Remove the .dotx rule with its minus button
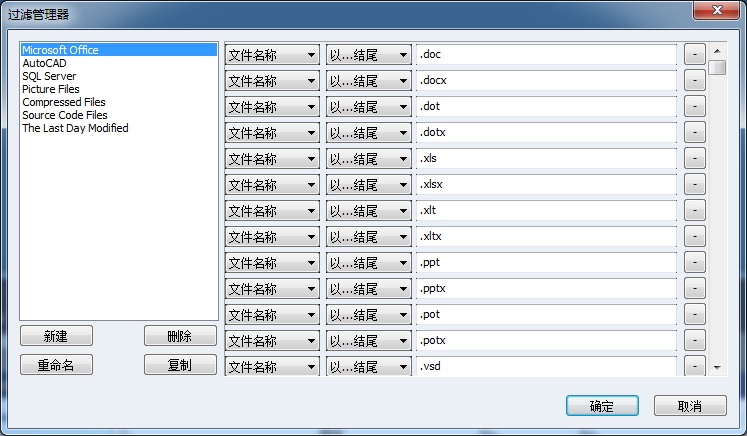The image size is (747, 436). 695,132
